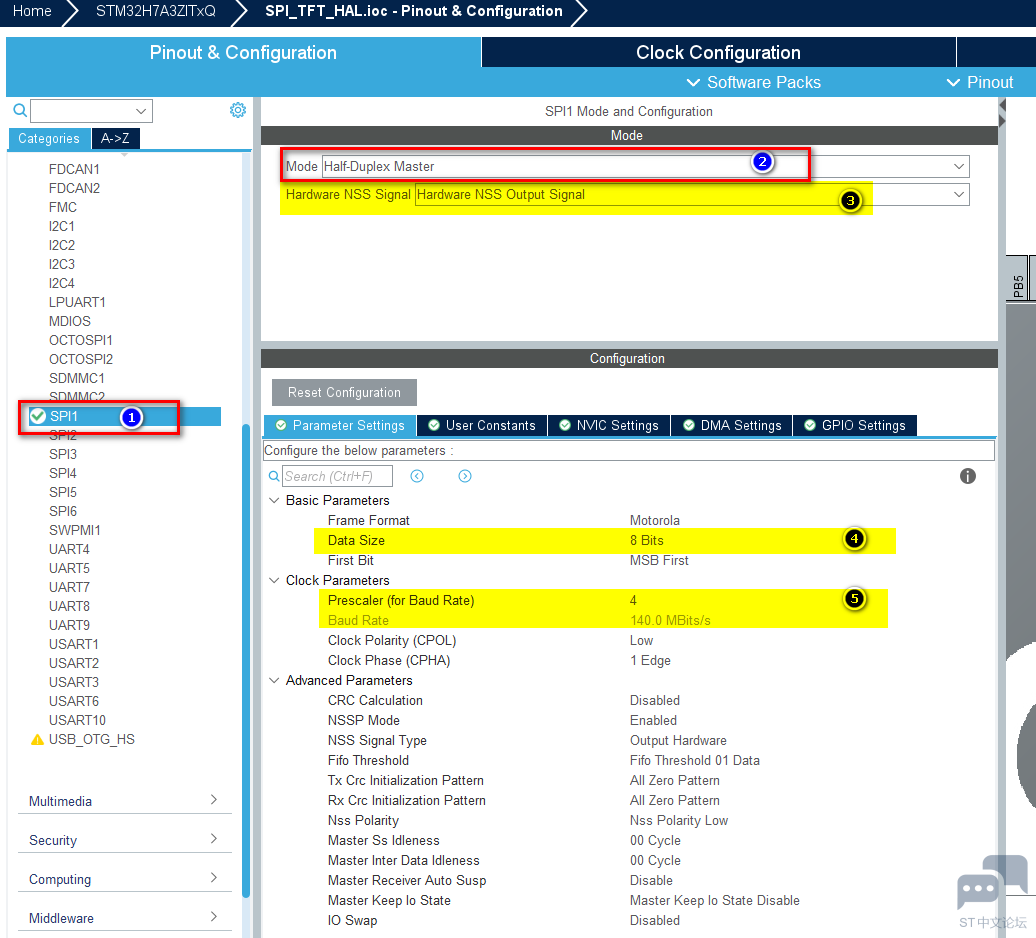1036x938 pixels.
Task: Select SPI3 in the peripheral list
Action: [63, 454]
